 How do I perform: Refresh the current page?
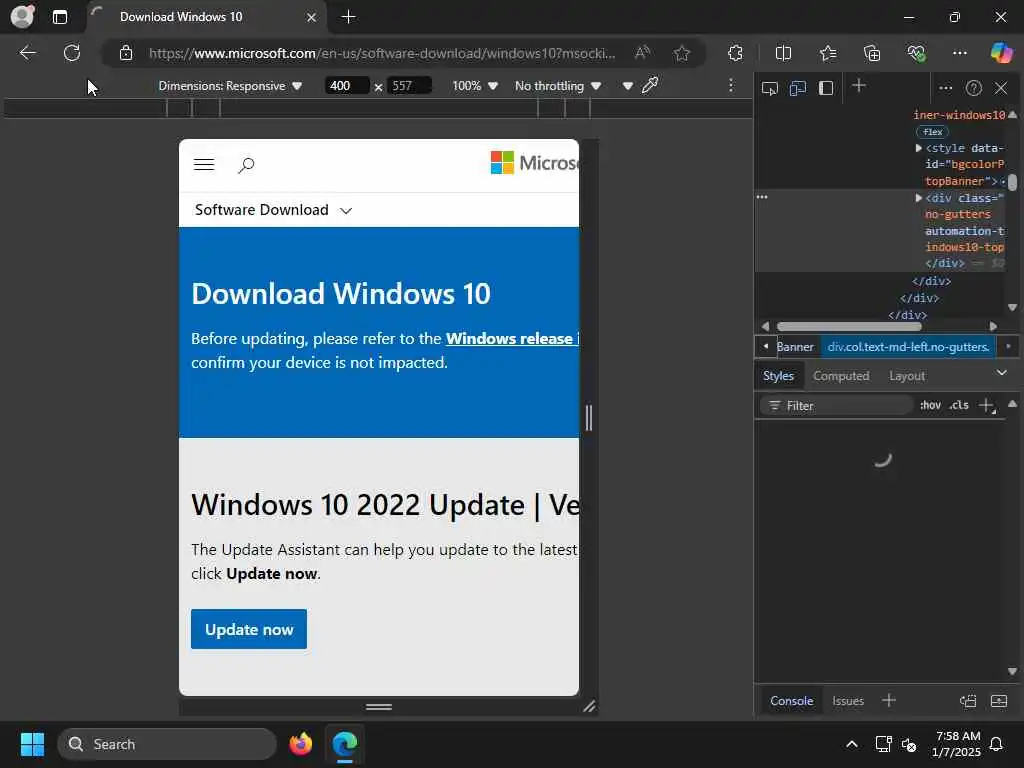pos(72,53)
